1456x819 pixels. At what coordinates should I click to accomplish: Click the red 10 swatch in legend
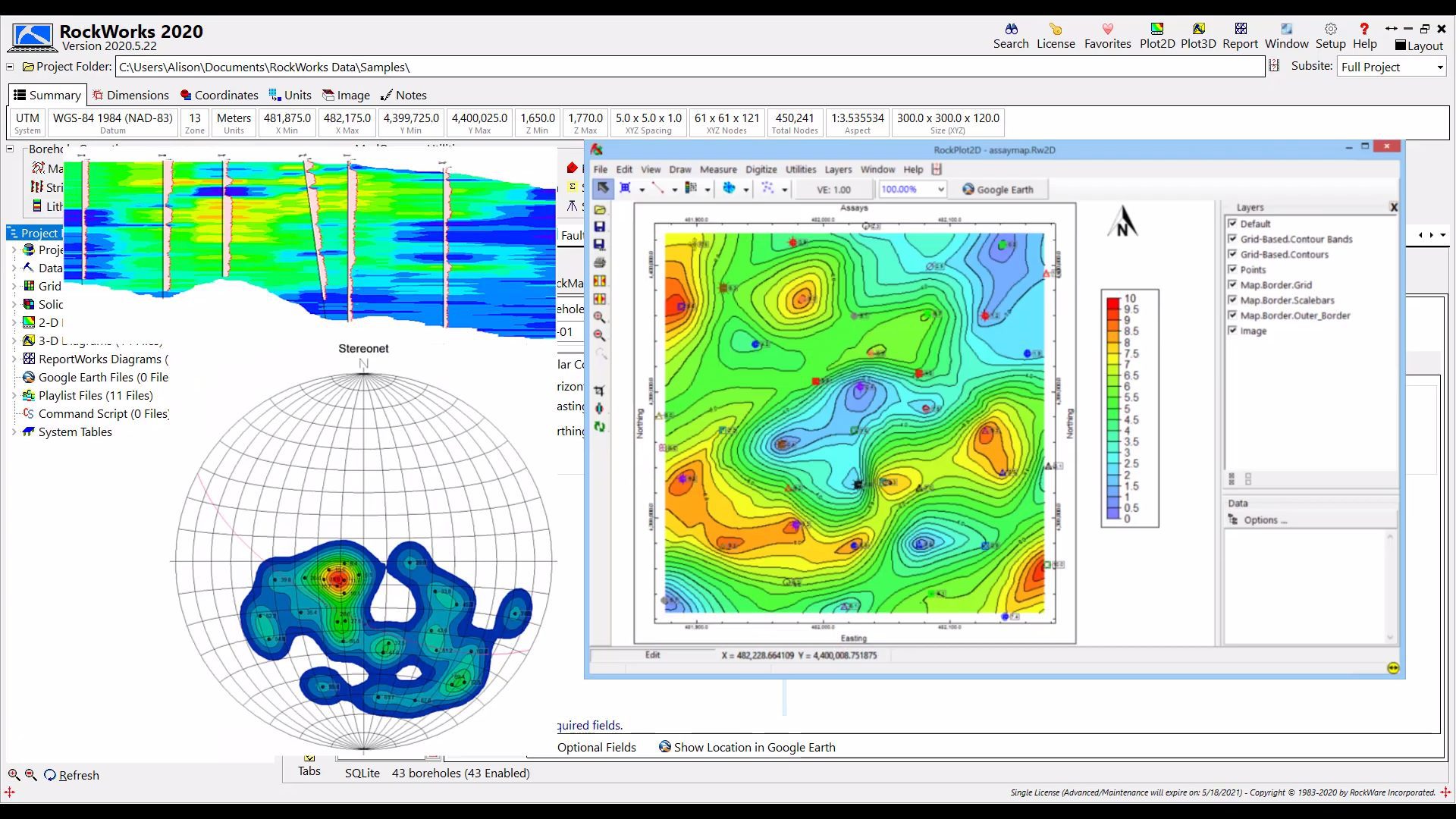1113,302
